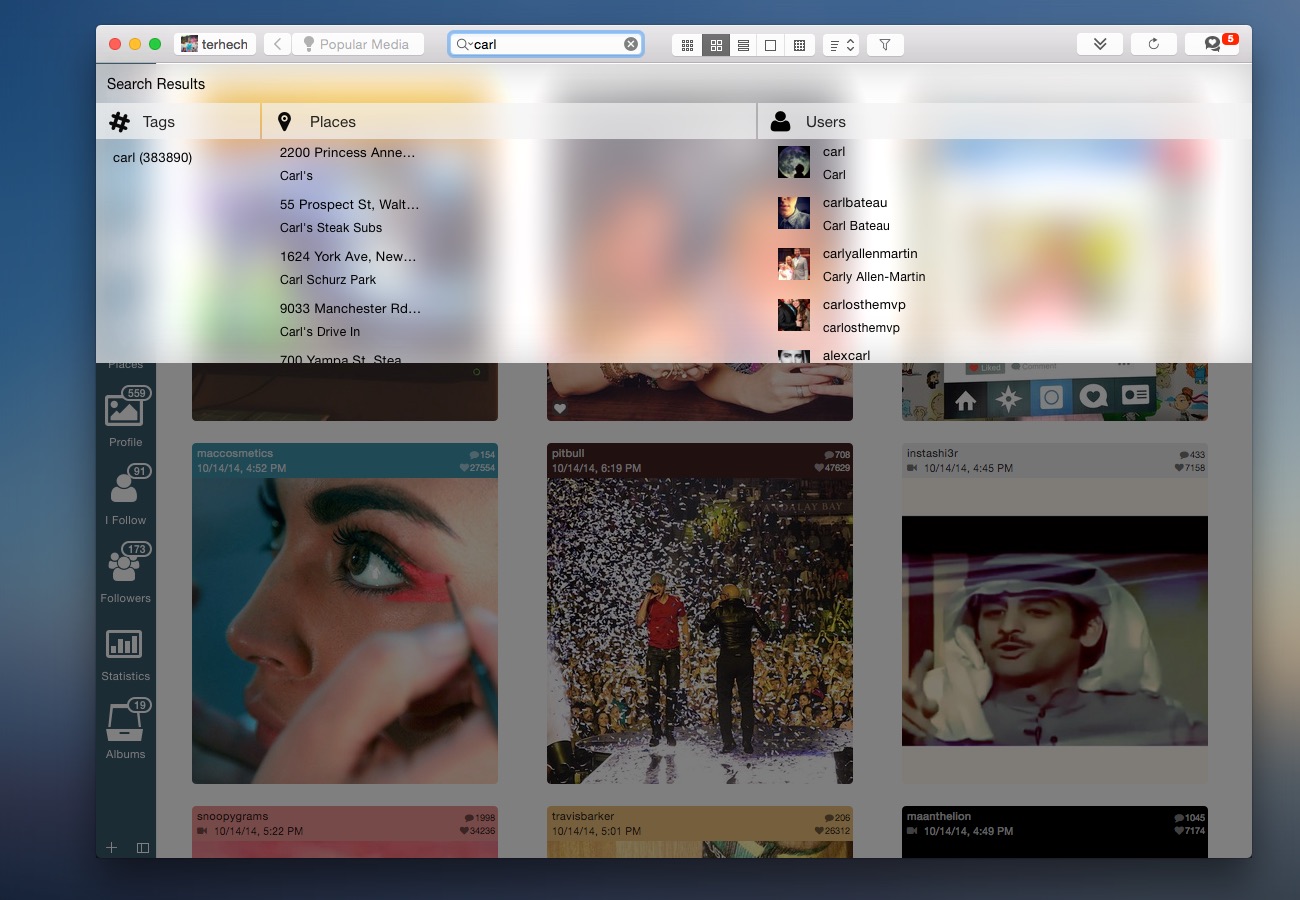Select the carl (383890) tag result
This screenshot has height=900, width=1300.
coord(152,158)
